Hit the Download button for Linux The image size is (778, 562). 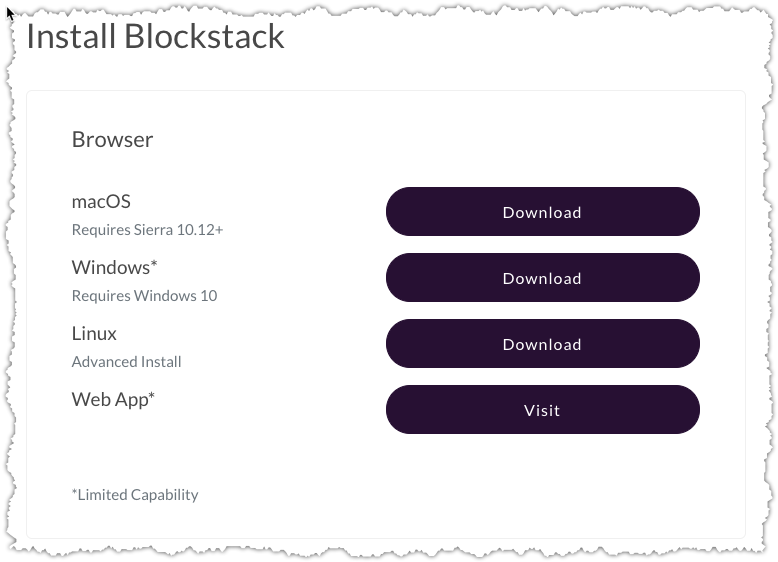(x=542, y=344)
